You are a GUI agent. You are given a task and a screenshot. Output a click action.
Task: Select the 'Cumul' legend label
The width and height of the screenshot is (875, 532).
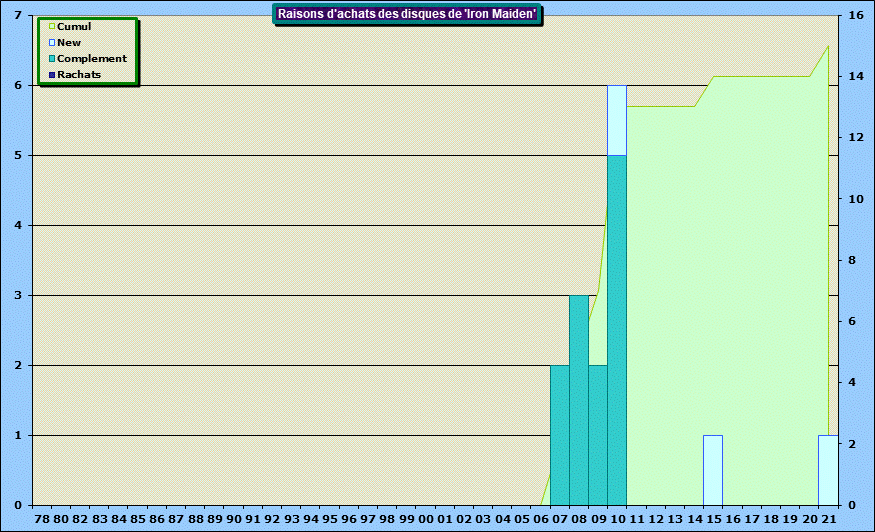coord(74,27)
